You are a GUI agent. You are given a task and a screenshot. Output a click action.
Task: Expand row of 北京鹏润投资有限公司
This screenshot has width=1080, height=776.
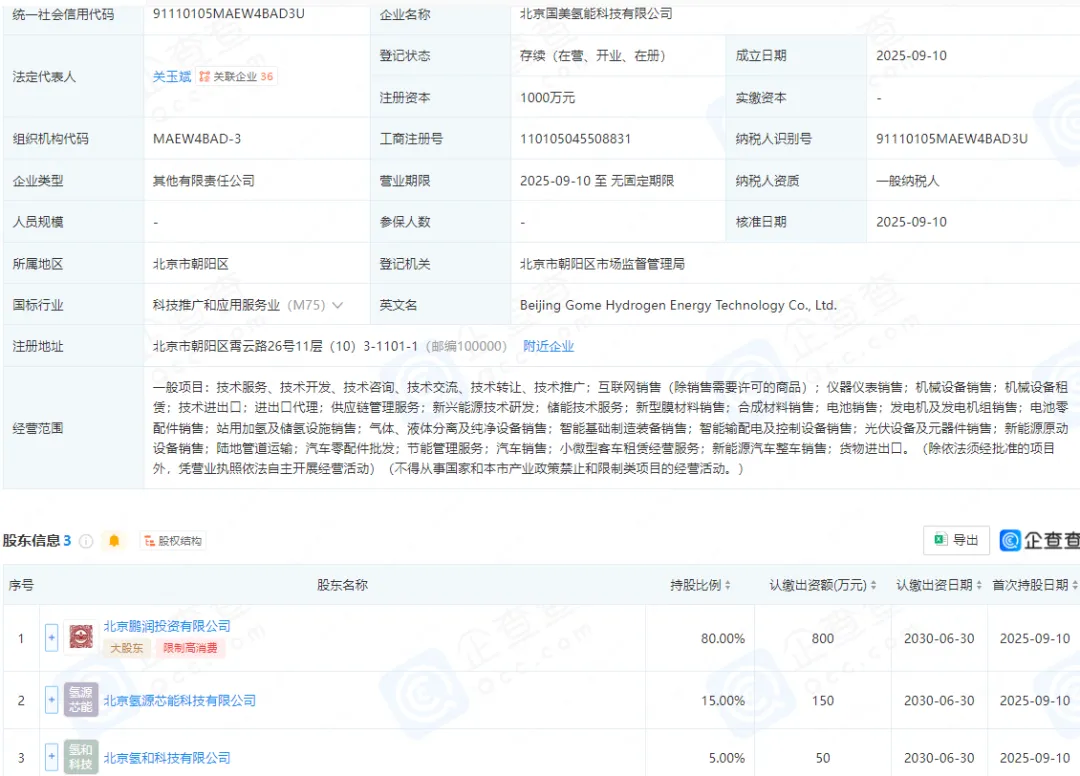click(51, 638)
